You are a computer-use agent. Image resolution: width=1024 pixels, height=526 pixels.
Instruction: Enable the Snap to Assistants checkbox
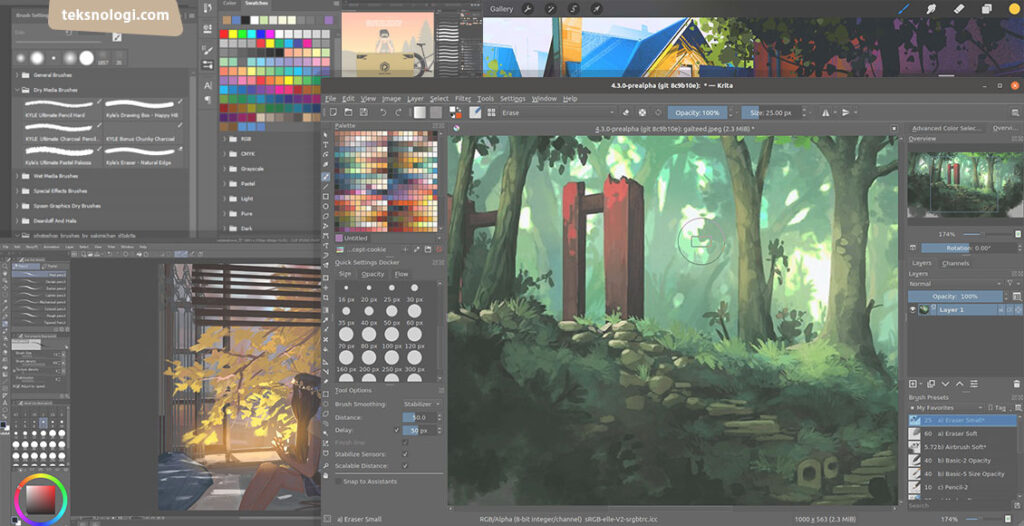point(338,482)
